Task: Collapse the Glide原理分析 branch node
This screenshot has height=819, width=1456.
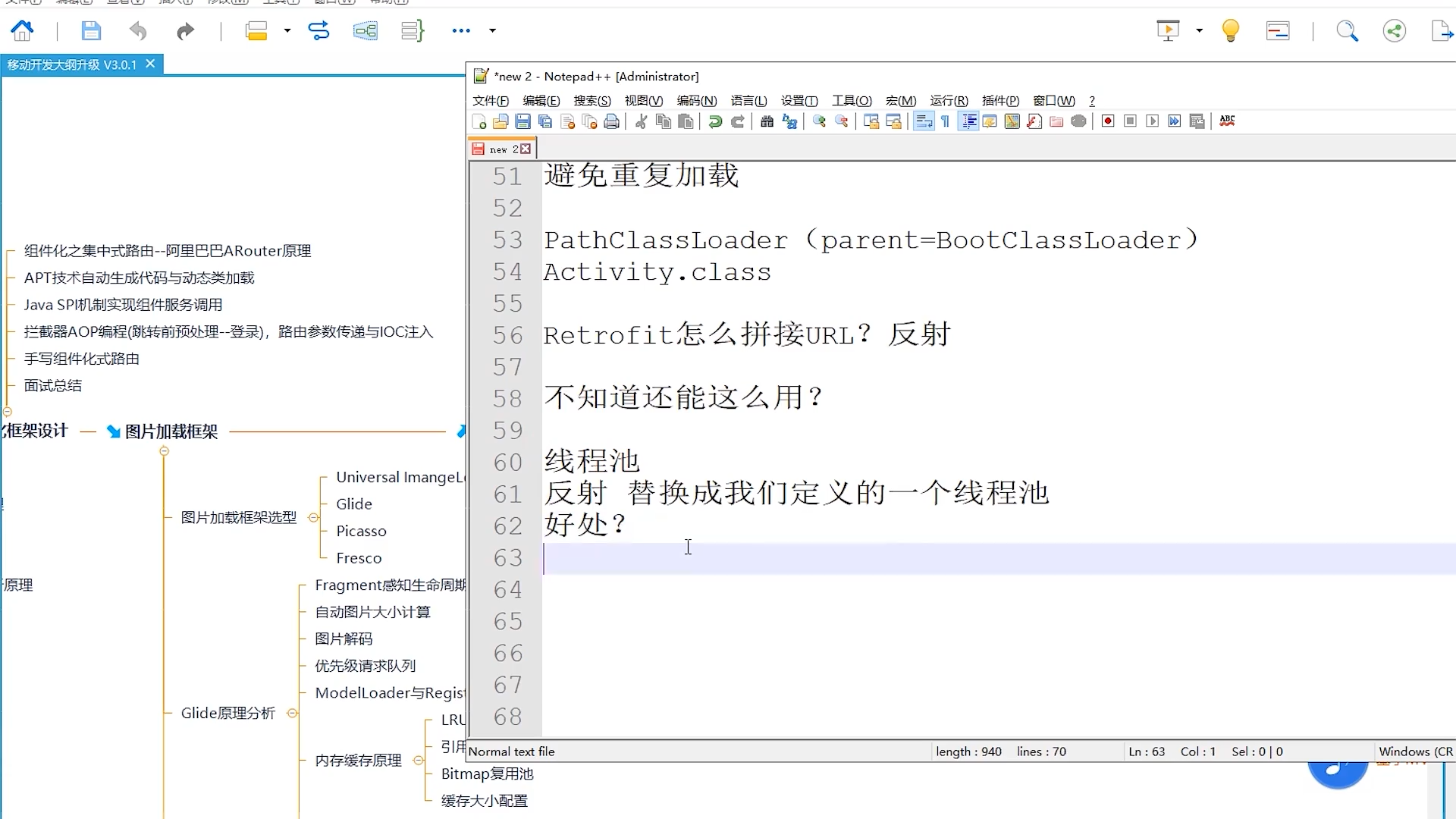Action: (292, 714)
